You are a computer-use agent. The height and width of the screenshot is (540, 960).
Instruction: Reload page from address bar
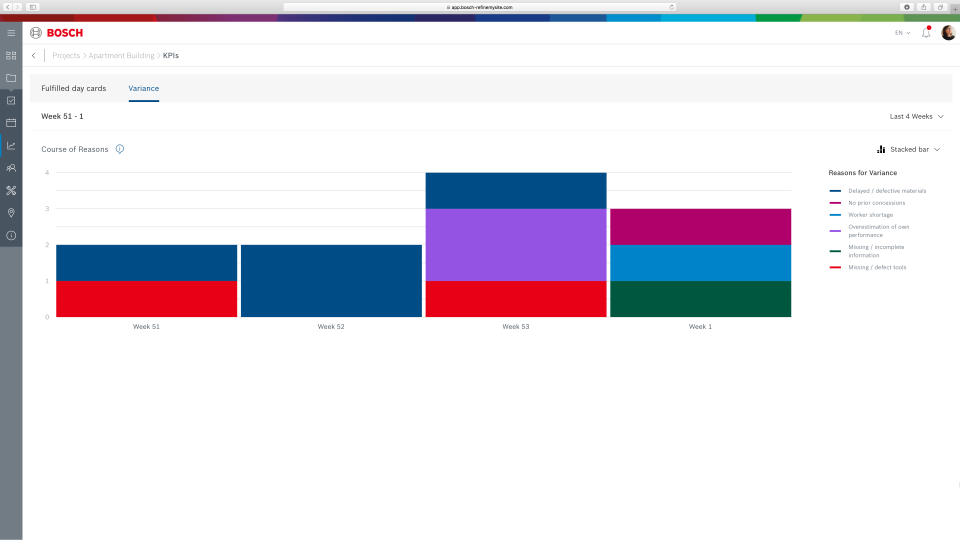coord(672,7)
